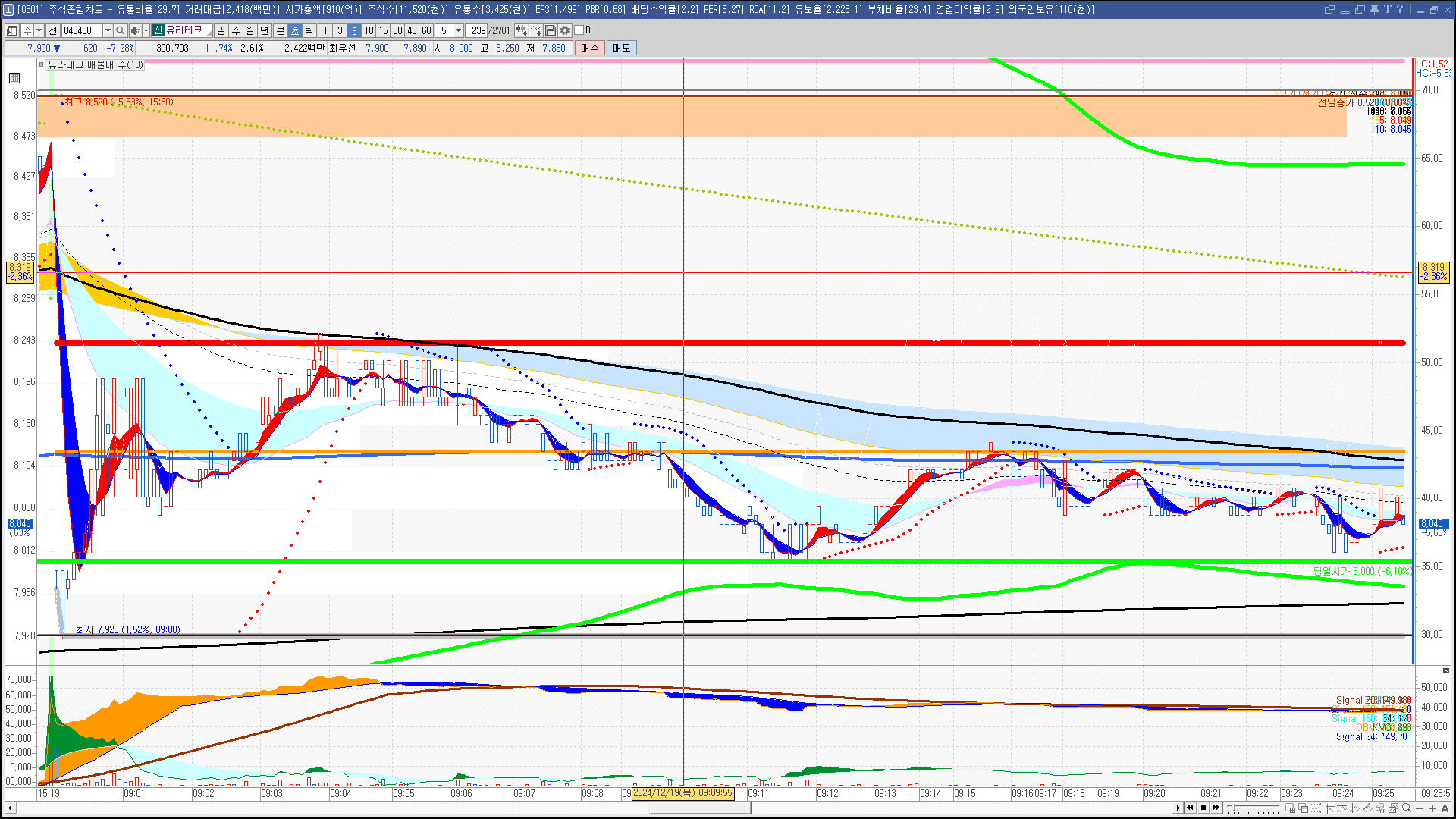
Task: Select the 30 interval tab
Action: click(x=397, y=30)
